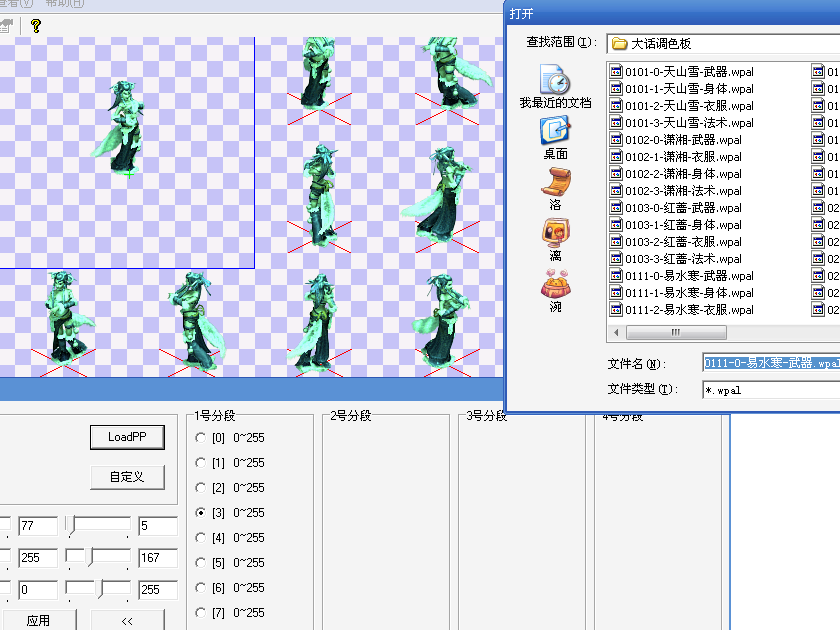Click the input field showing 167
Viewport: 840px width, 630px height.
[158, 558]
